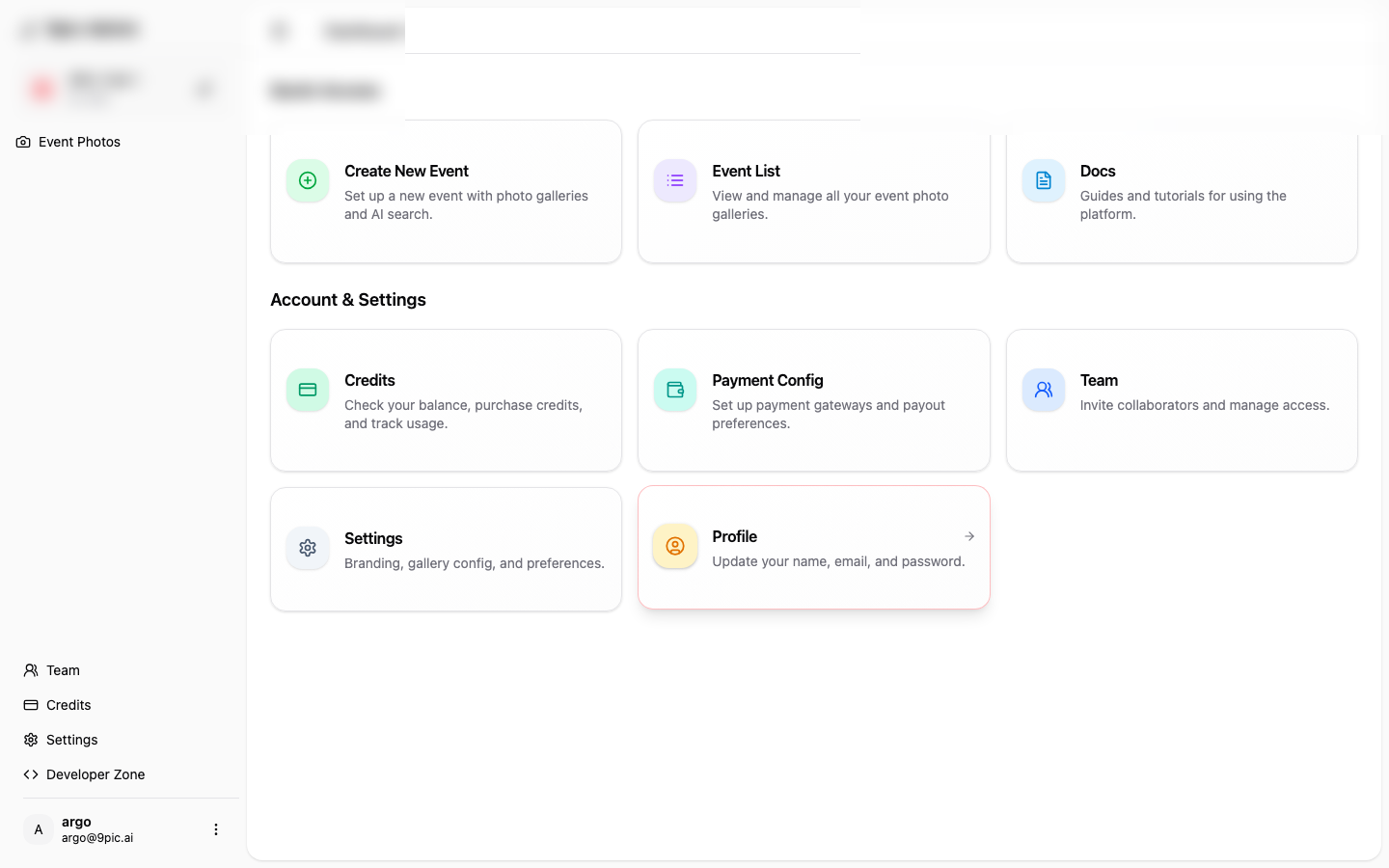
Task: Click the arrow on the Profile card
Action: click(x=969, y=536)
